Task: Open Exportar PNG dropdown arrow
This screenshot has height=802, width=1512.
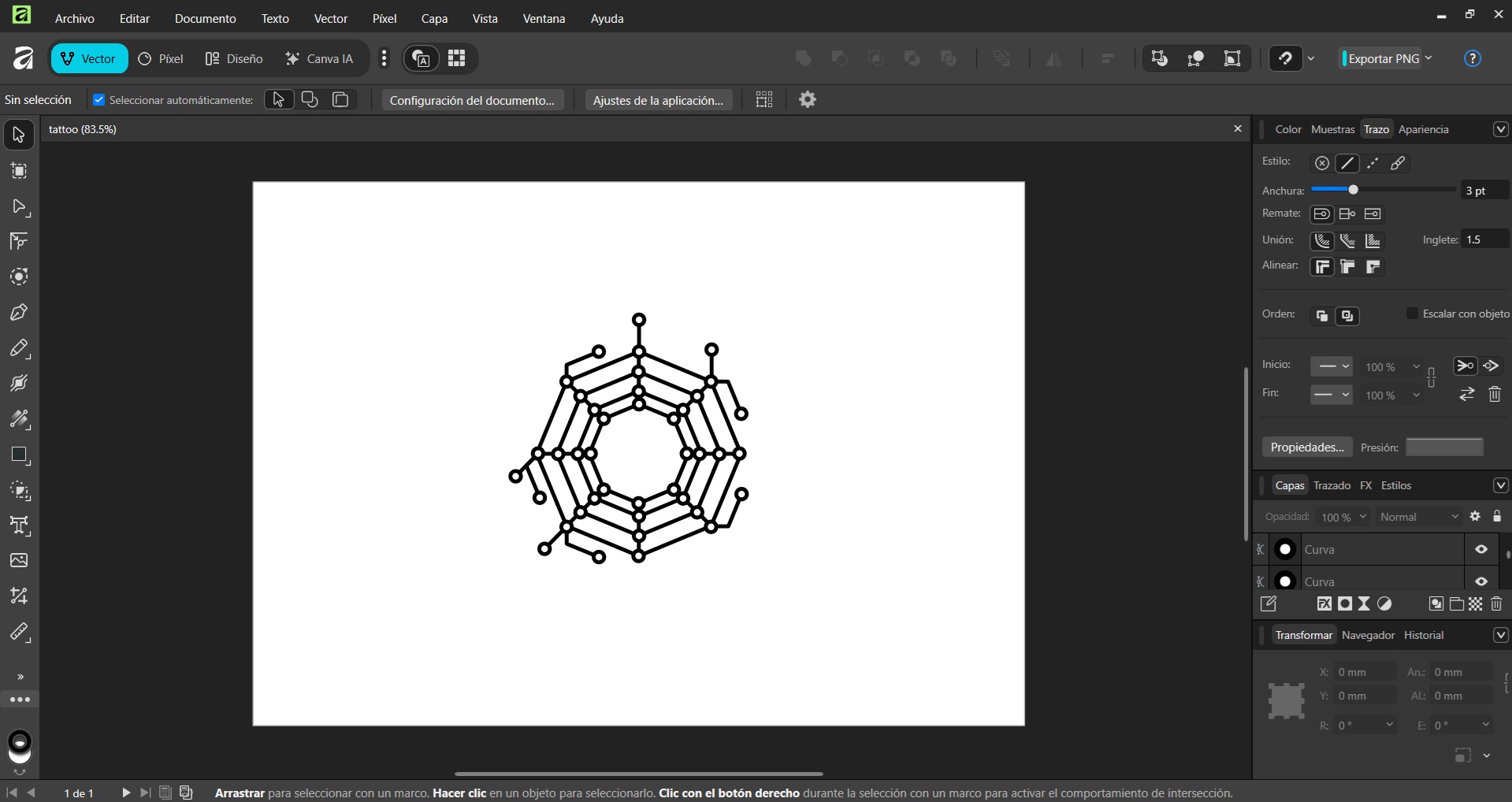Action: click(x=1428, y=58)
